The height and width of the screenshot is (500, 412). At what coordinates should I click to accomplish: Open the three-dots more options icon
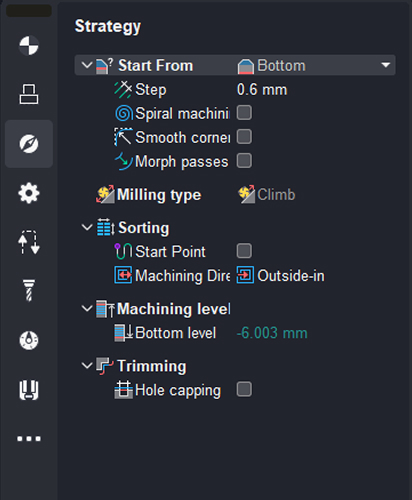tap(29, 439)
